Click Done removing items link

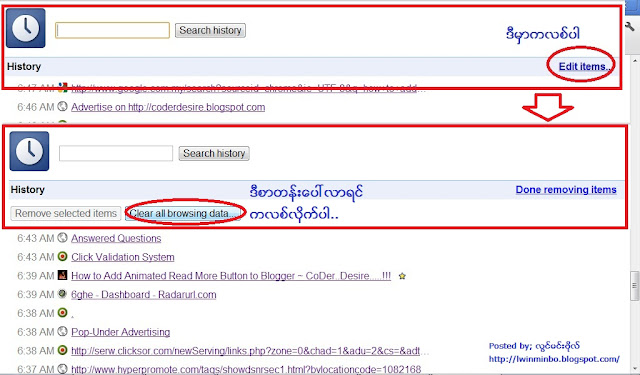point(566,190)
